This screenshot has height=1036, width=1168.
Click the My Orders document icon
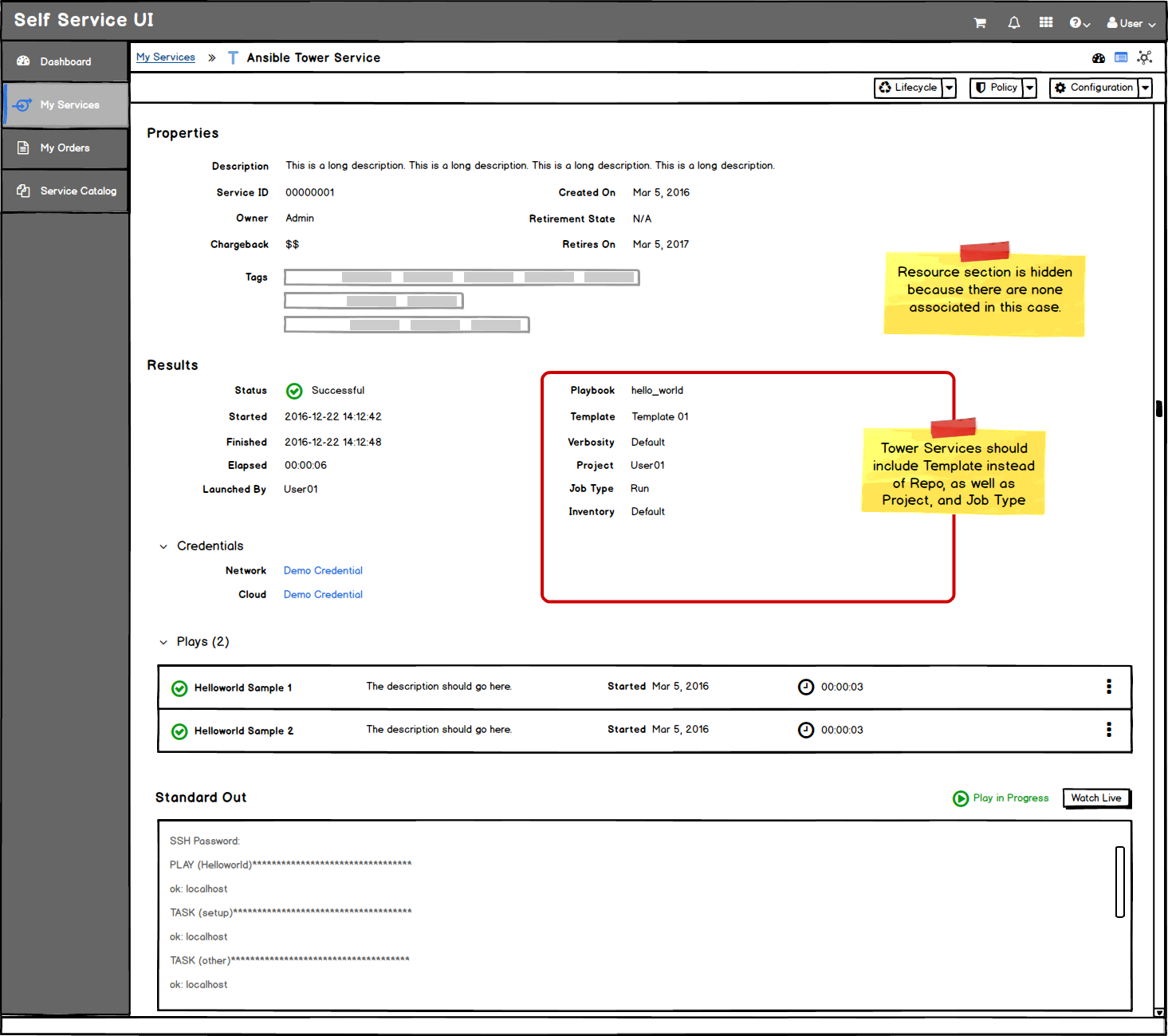(x=23, y=148)
